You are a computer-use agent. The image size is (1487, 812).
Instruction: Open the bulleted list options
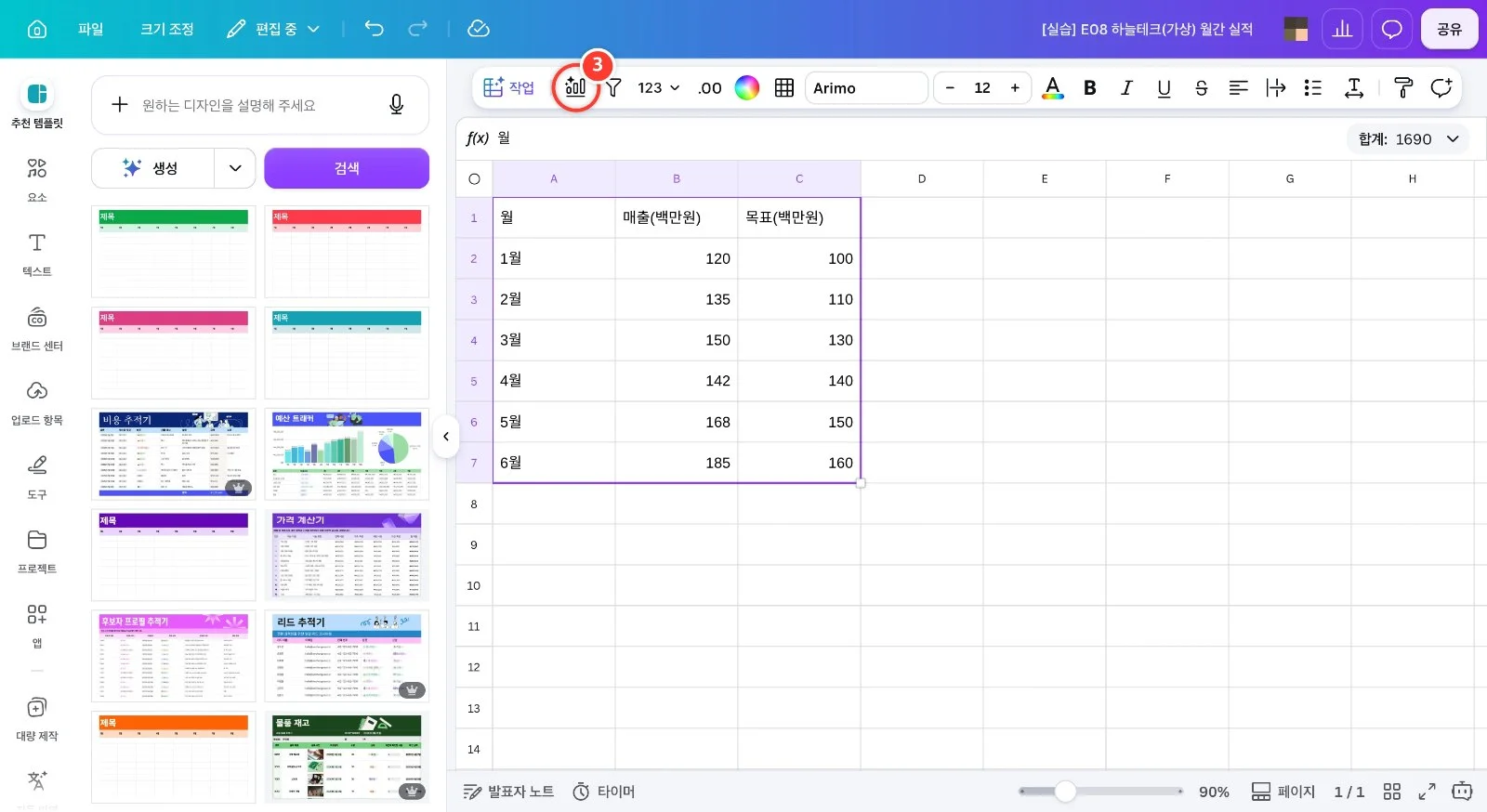pyautogui.click(x=1312, y=87)
